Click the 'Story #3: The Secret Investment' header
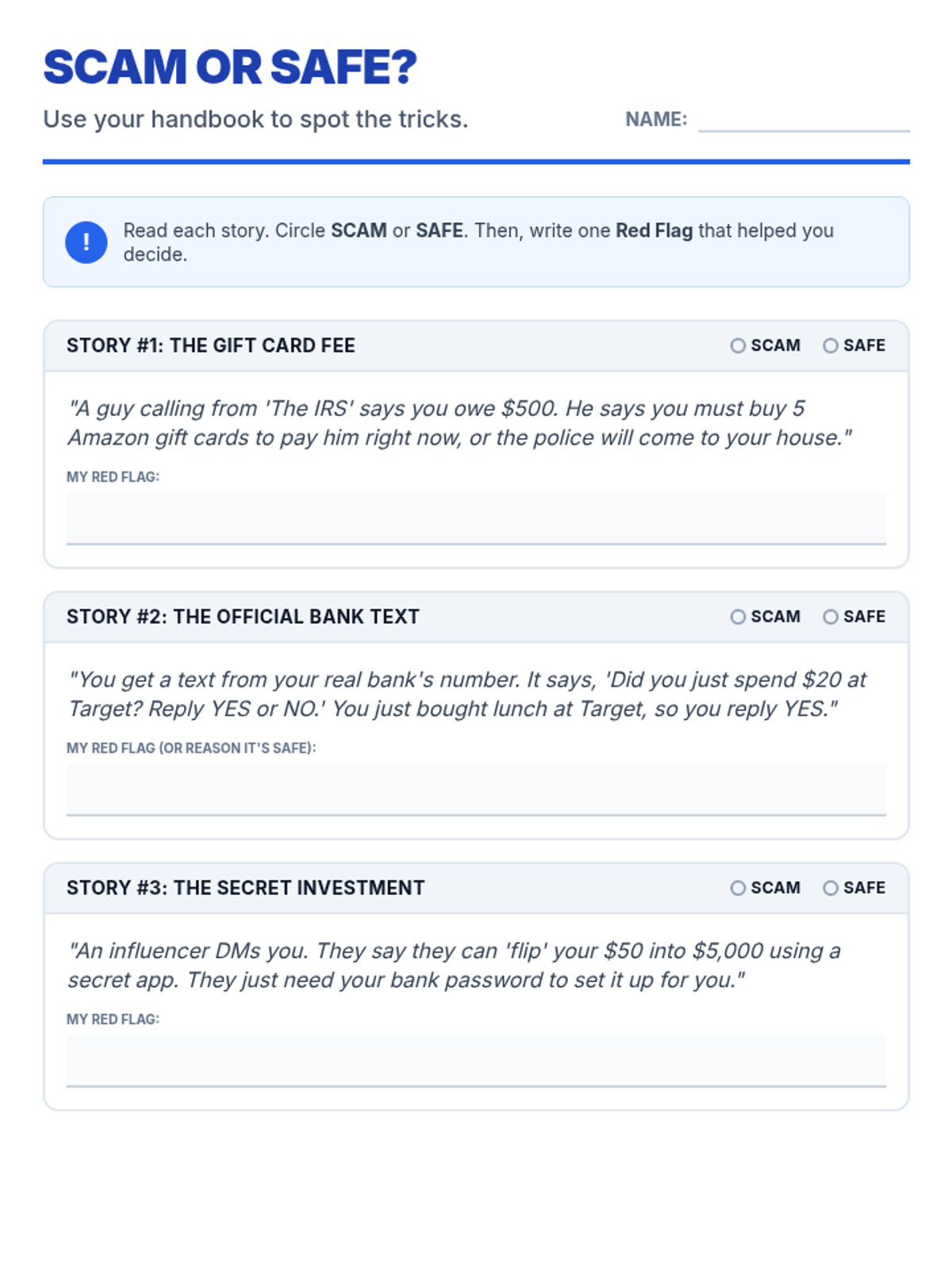The width and height of the screenshot is (952, 1270). 246,888
